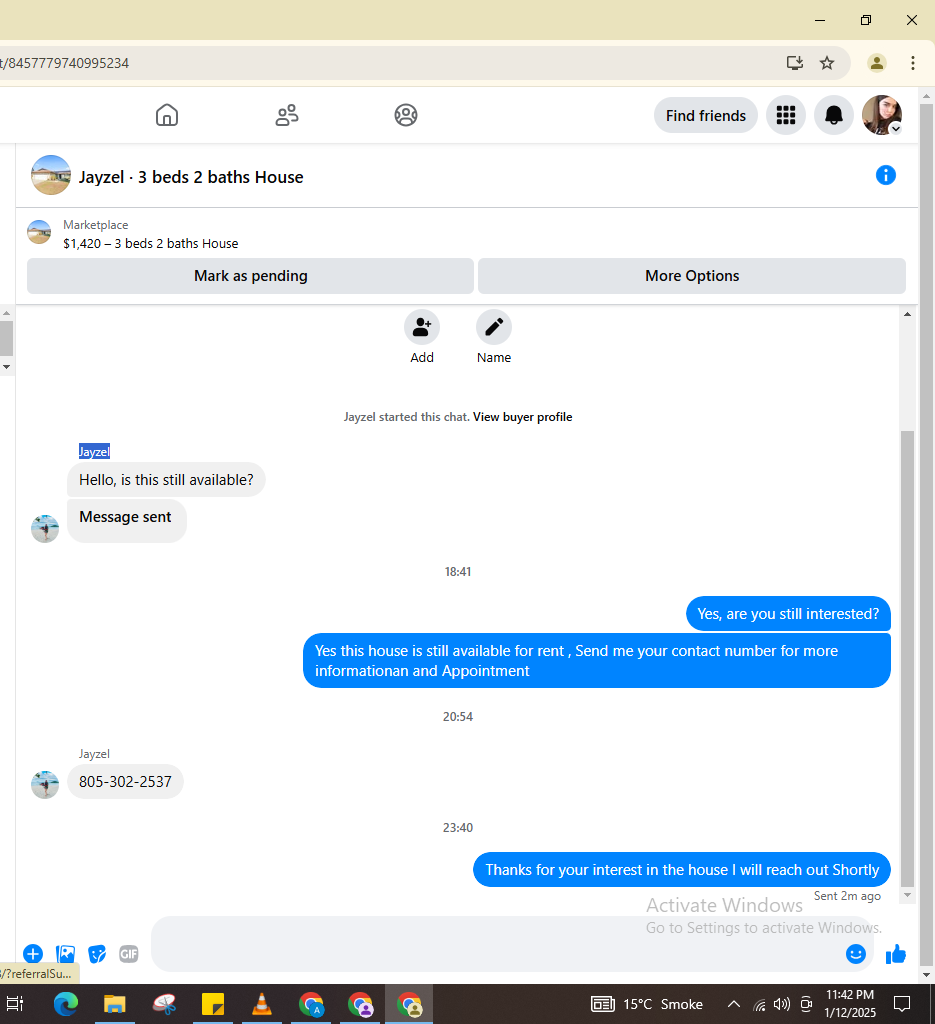Open the account profile picture menu
This screenshot has height=1024, width=935.
pyautogui.click(x=881, y=116)
